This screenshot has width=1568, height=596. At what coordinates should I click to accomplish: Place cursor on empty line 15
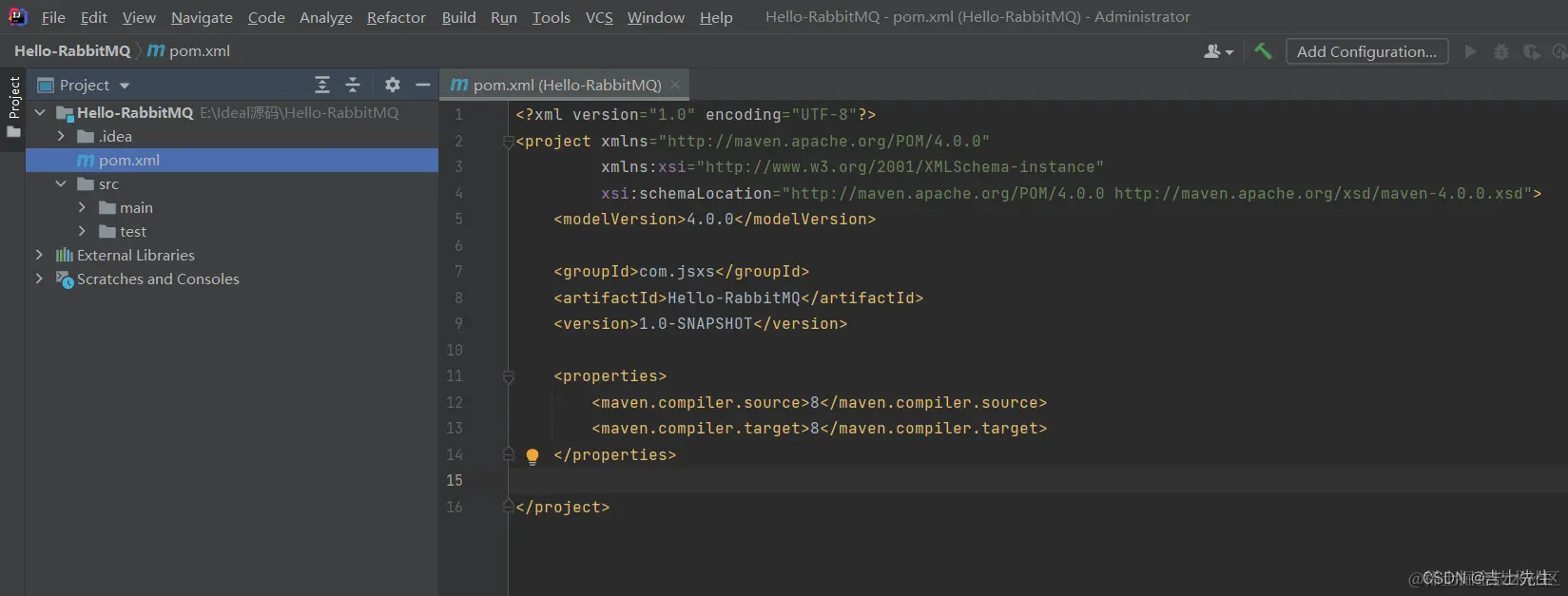[x=1037, y=481]
